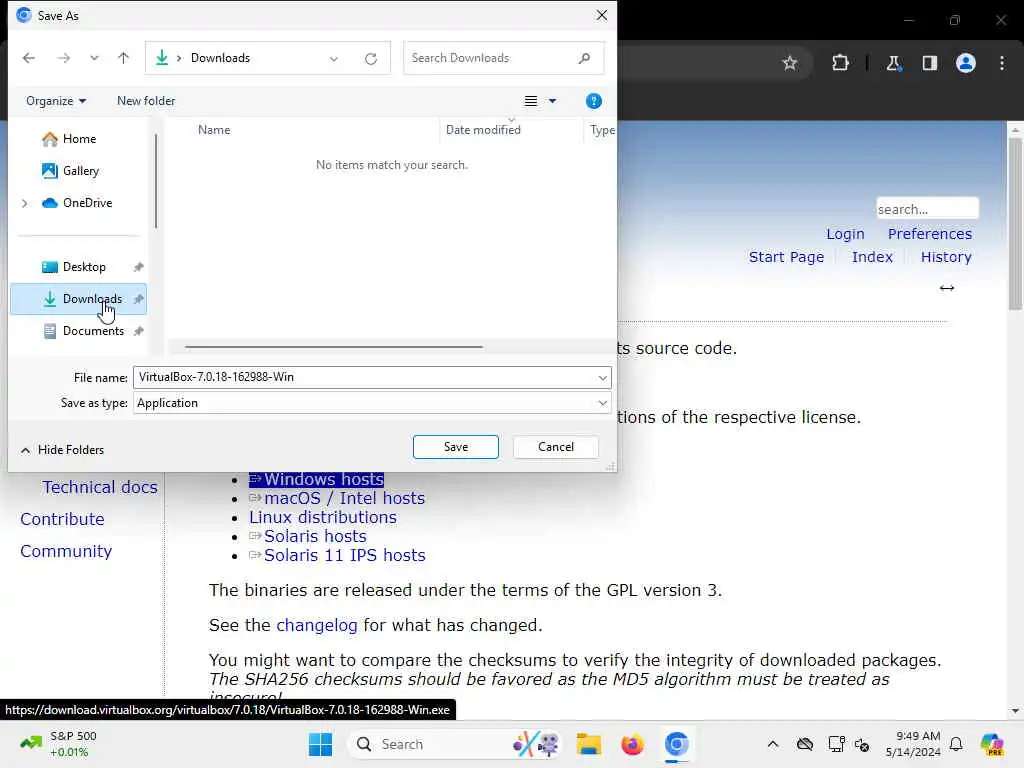
Task: Click the macOS / Intel hosts link
Action: [337, 498]
